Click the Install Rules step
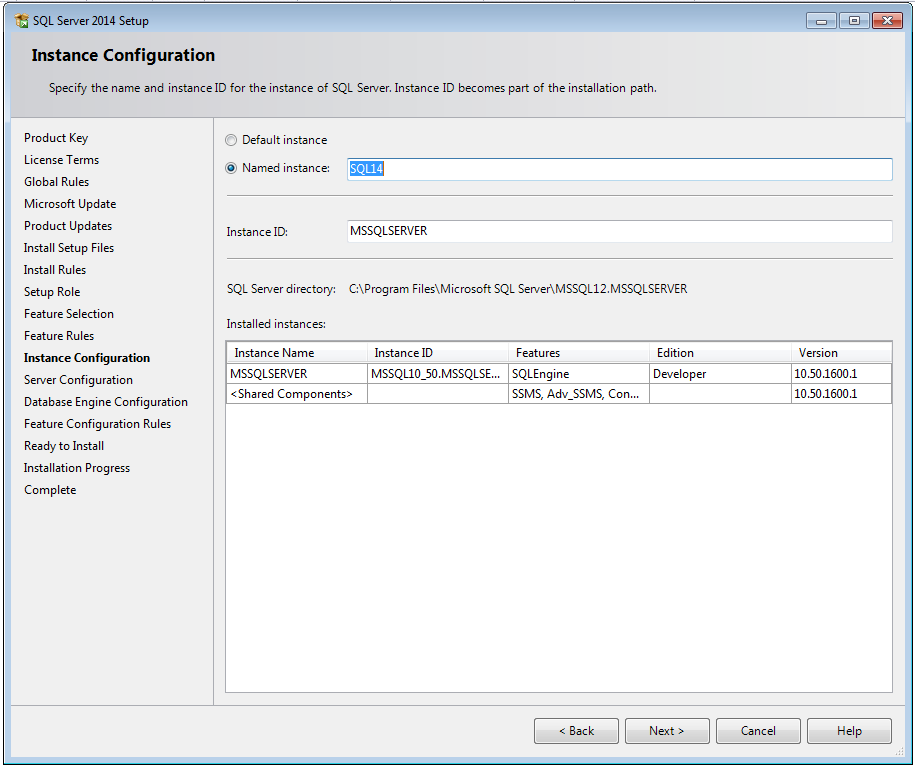Image resolution: width=915 pixels, height=768 pixels. click(x=55, y=270)
